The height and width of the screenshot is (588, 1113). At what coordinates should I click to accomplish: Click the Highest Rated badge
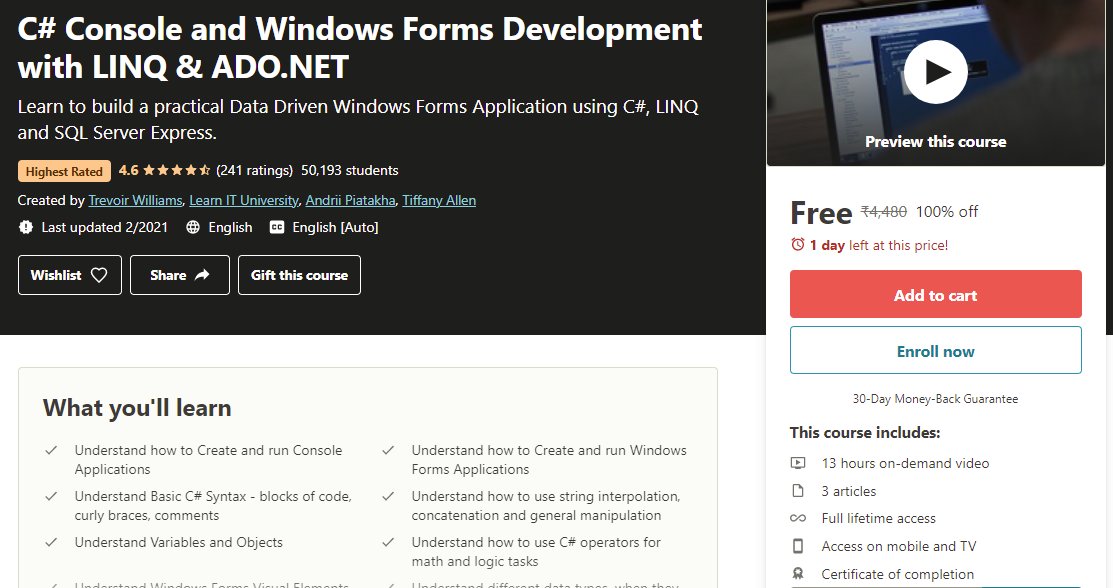[x=65, y=171]
